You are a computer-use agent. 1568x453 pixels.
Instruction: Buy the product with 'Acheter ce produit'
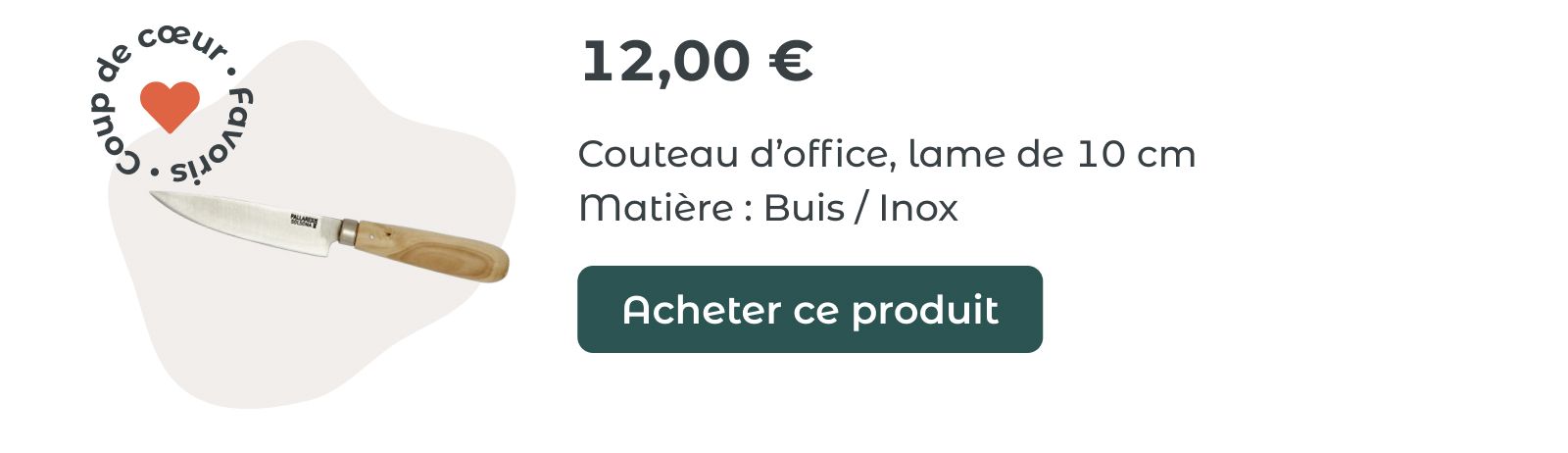[809, 309]
